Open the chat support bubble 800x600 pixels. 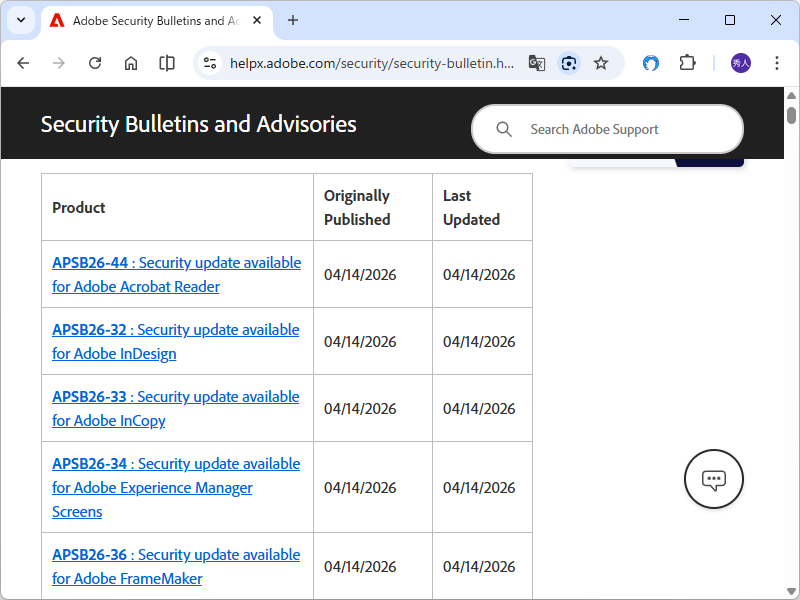[713, 479]
